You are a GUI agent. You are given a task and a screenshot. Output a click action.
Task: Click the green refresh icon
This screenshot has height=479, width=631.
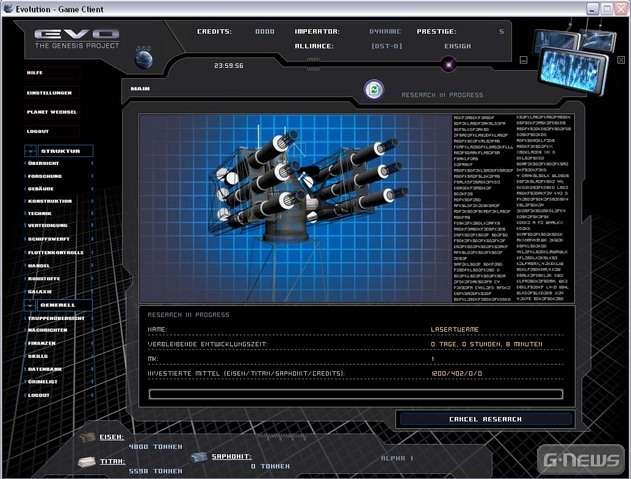pos(374,90)
